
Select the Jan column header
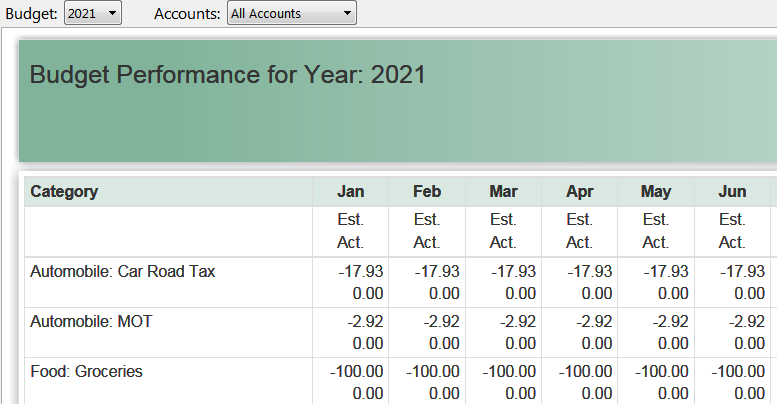click(x=350, y=192)
